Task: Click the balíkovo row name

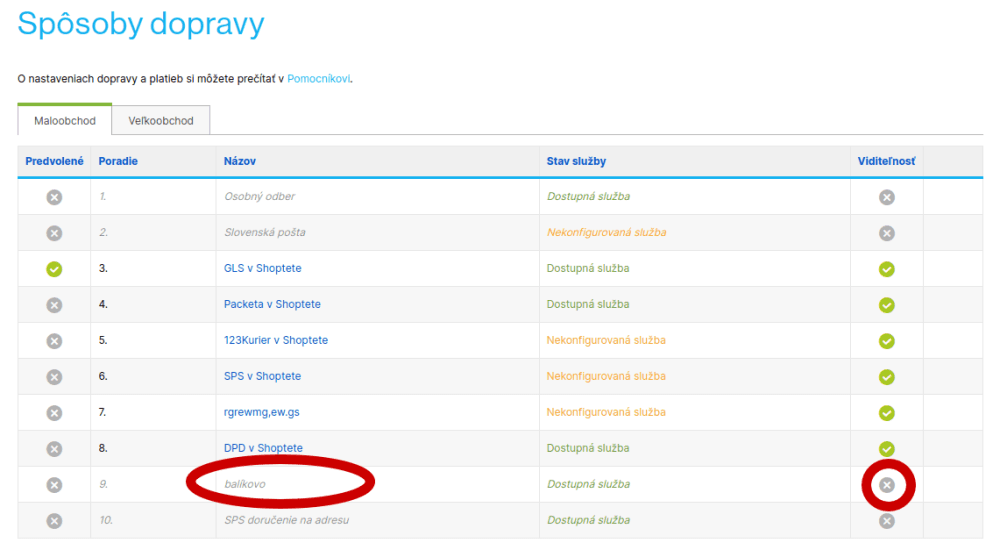Action: [x=245, y=484]
